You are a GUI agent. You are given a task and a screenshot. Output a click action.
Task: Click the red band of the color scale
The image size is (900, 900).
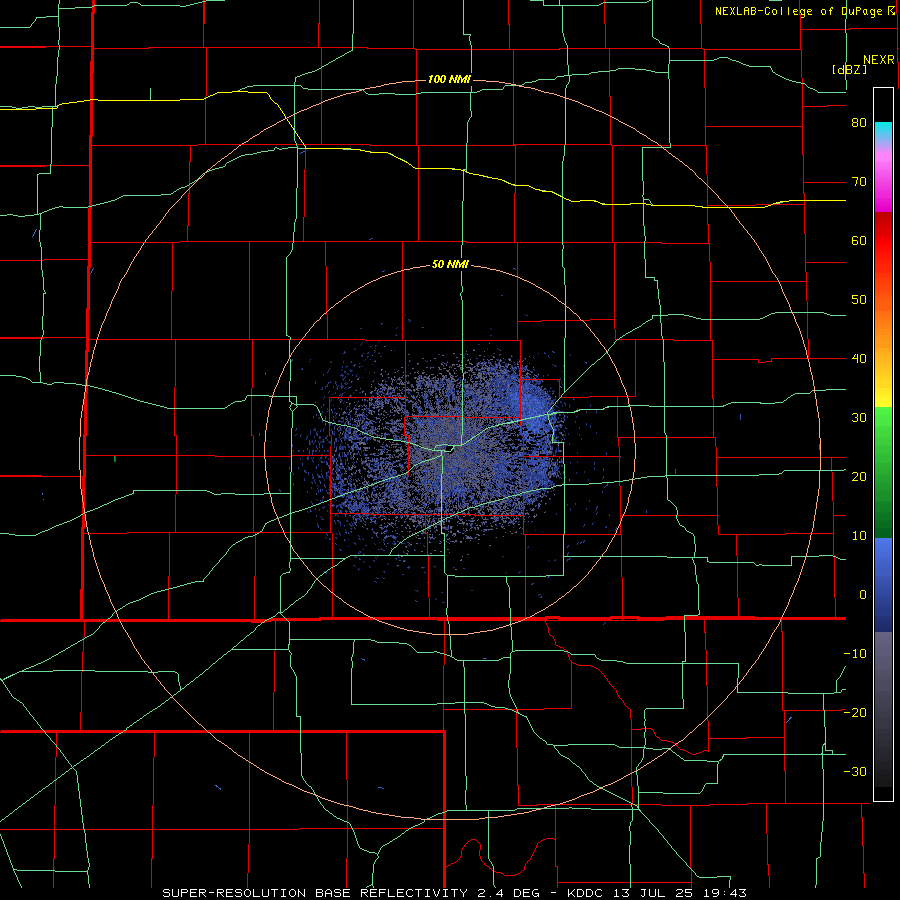click(883, 241)
